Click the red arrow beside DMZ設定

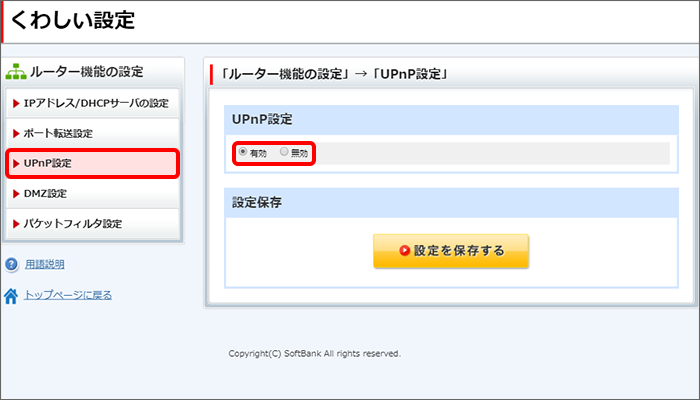tap(16, 194)
